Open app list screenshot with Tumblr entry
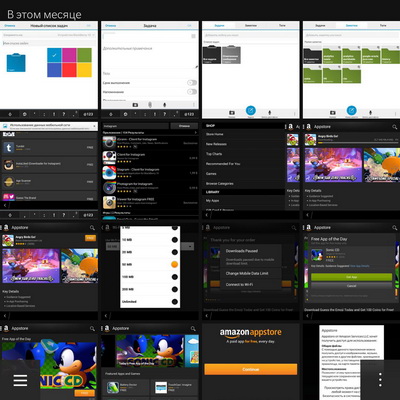This screenshot has height=400, width=400. [x=49, y=171]
